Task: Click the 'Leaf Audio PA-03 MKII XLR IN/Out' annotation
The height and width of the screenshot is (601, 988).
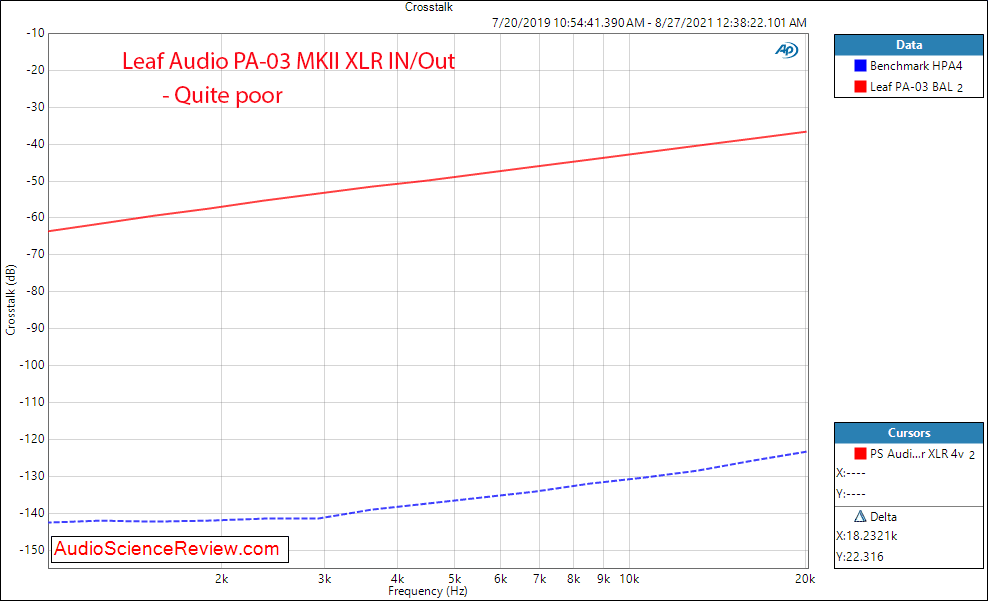Action: 289,61
